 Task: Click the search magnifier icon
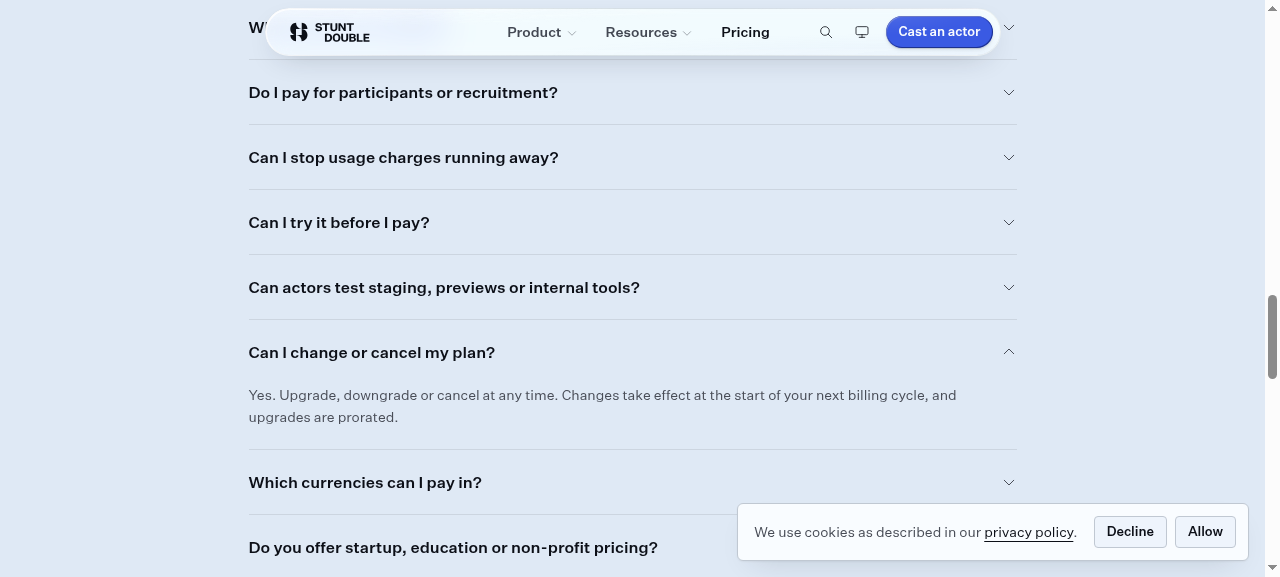coord(826,32)
